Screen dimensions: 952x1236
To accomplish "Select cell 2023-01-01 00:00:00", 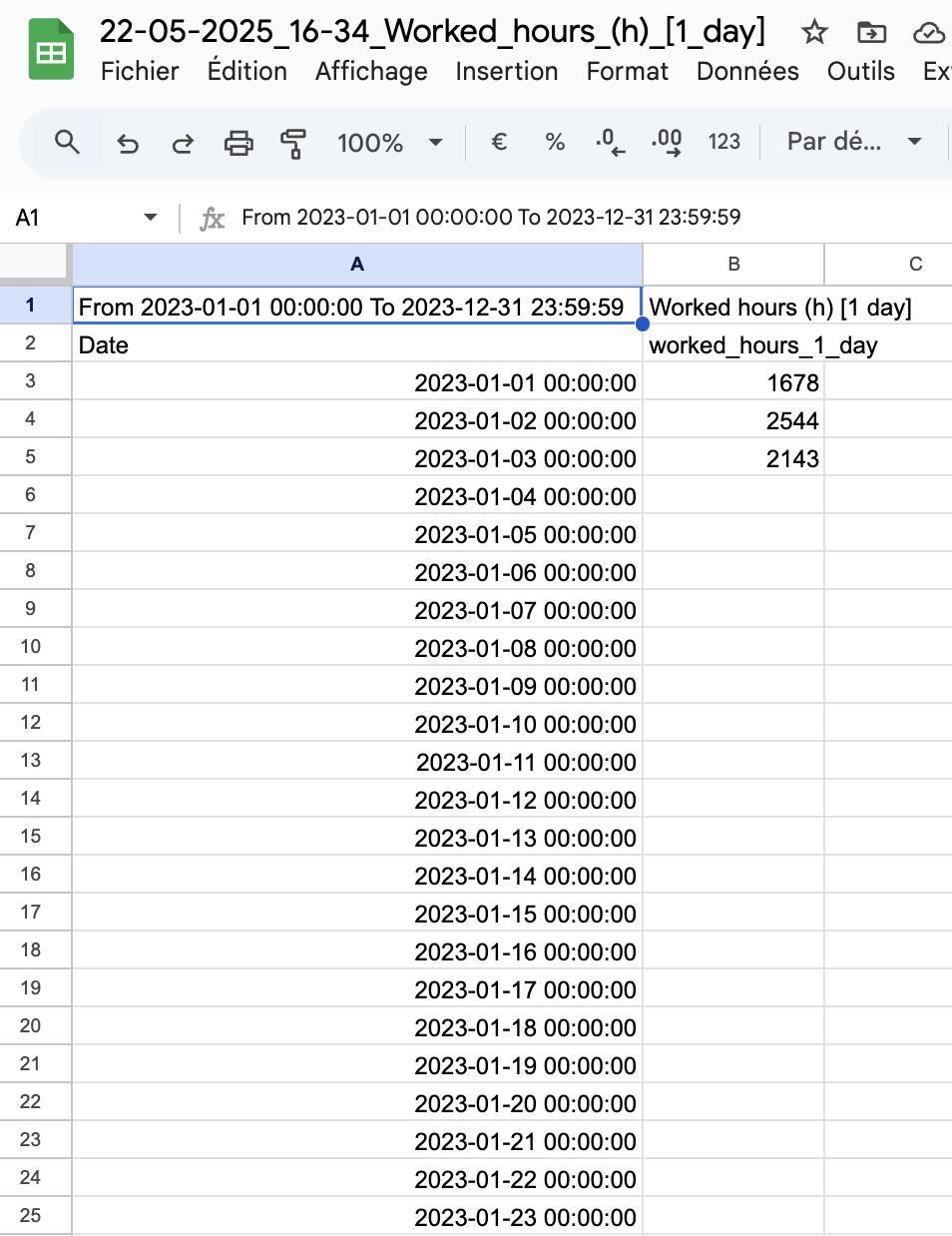I will [x=357, y=382].
